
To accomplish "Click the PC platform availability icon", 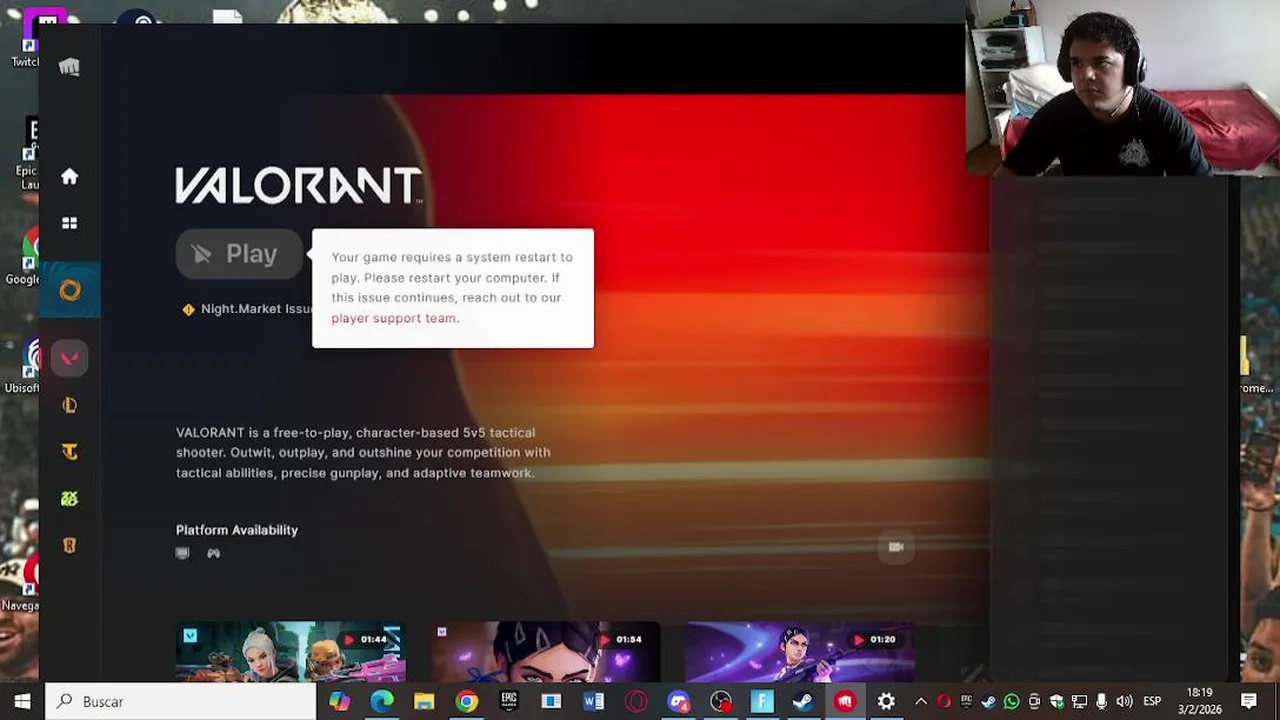I will [182, 553].
